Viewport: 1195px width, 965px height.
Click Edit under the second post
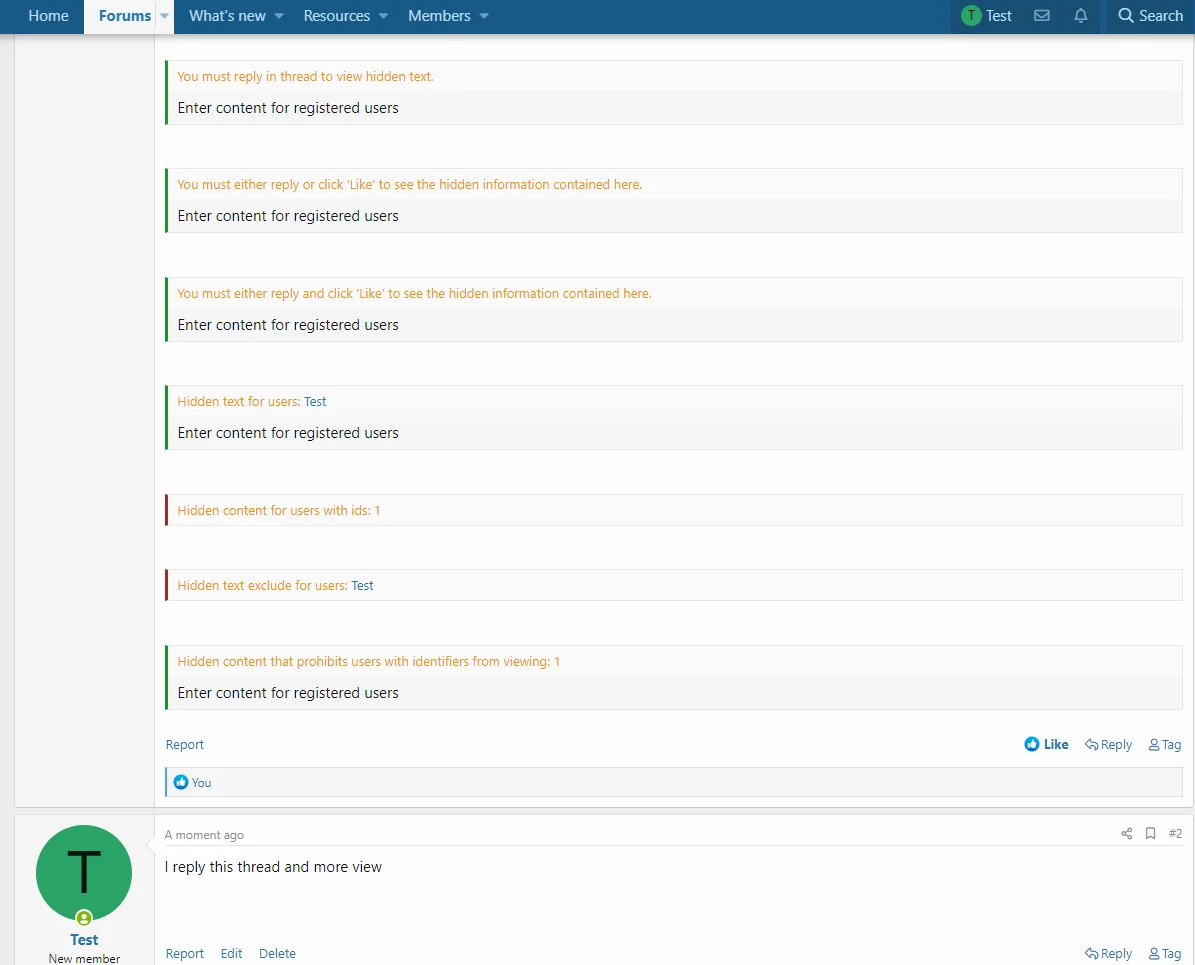pos(231,954)
